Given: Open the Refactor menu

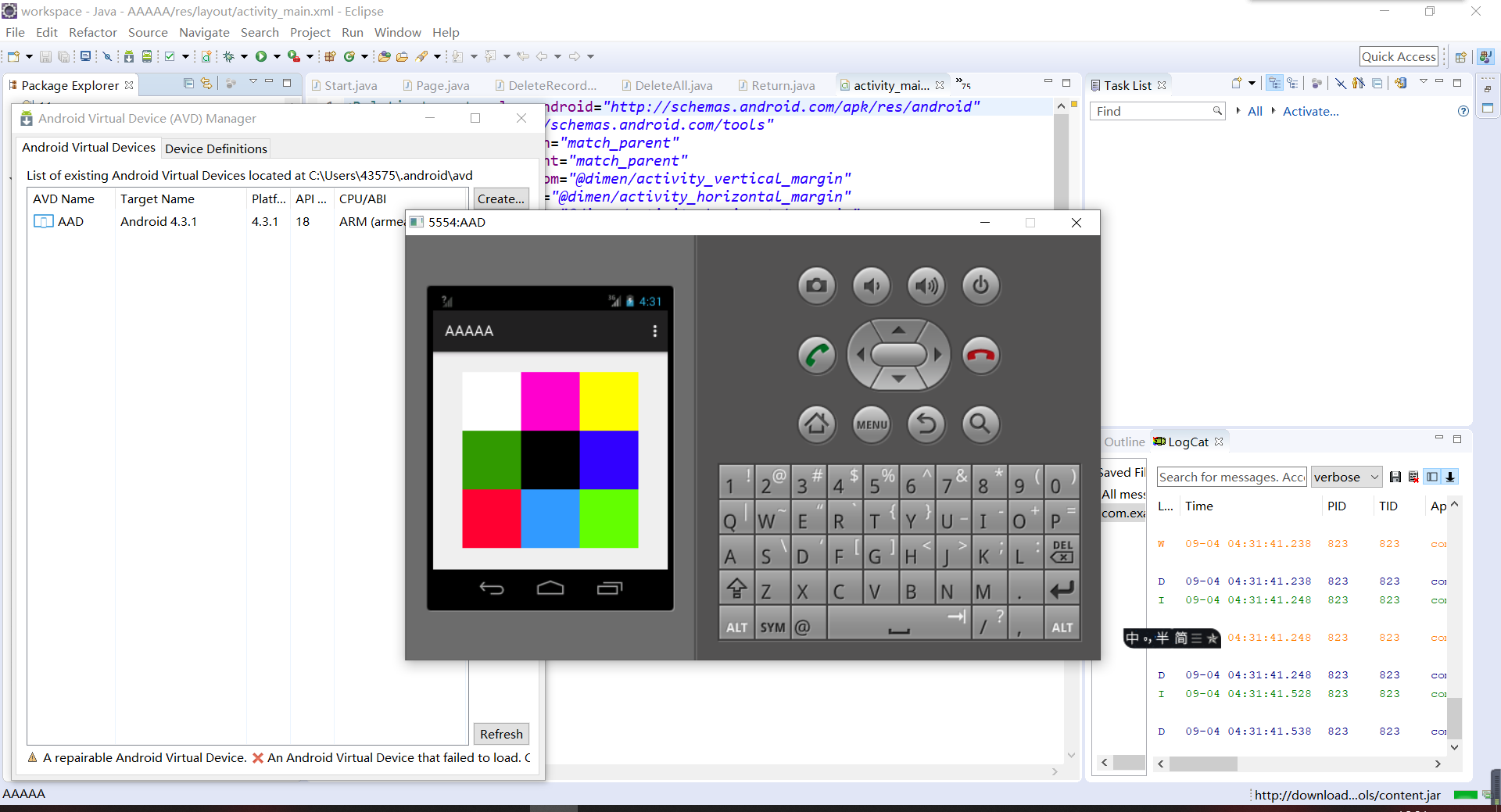Looking at the screenshot, I should (x=92, y=32).
